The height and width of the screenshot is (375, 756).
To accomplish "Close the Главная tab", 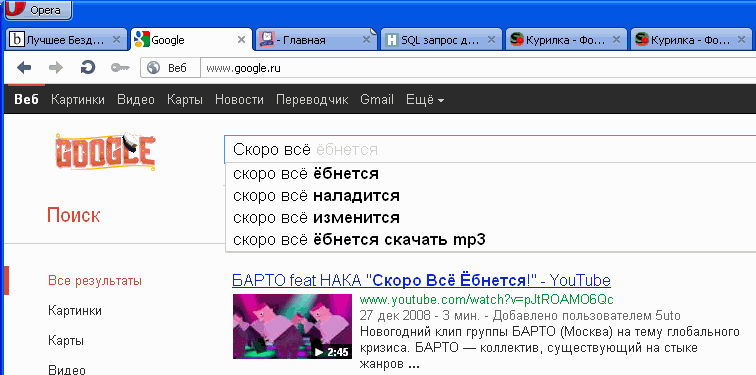I will coord(366,40).
